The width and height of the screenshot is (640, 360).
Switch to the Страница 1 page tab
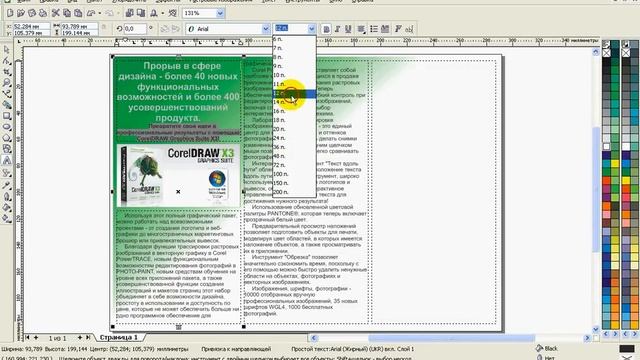119,338
